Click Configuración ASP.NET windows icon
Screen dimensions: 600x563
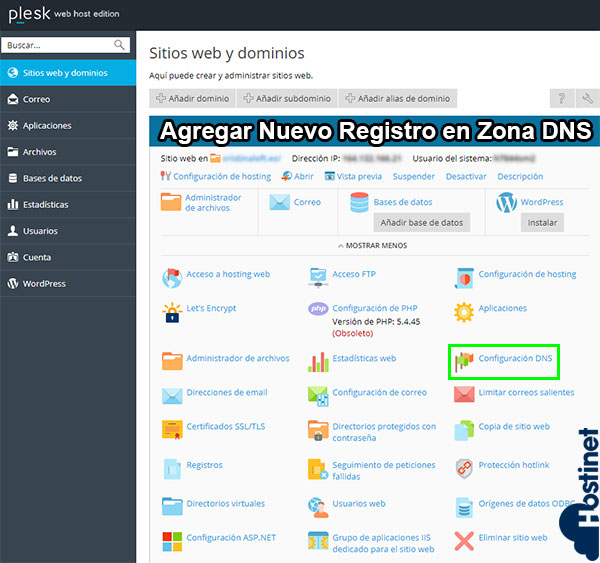point(172,542)
